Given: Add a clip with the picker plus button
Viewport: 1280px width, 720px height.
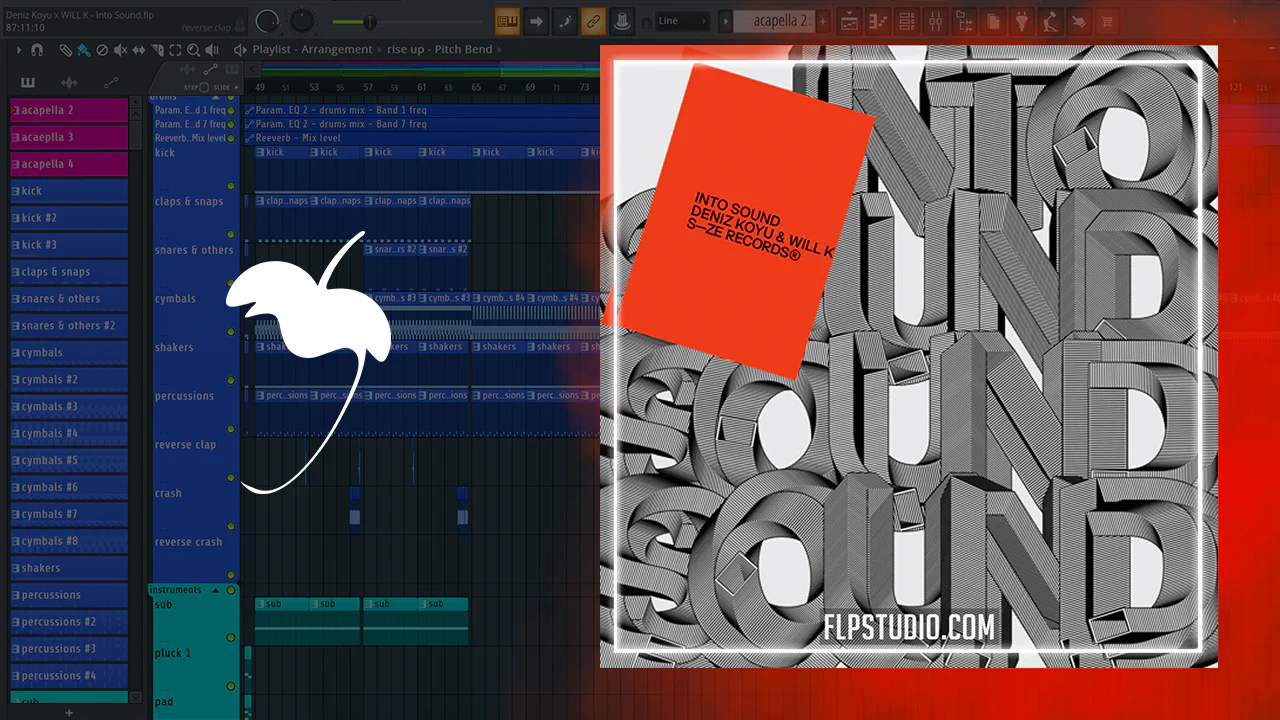Looking at the screenshot, I should (x=69, y=712).
